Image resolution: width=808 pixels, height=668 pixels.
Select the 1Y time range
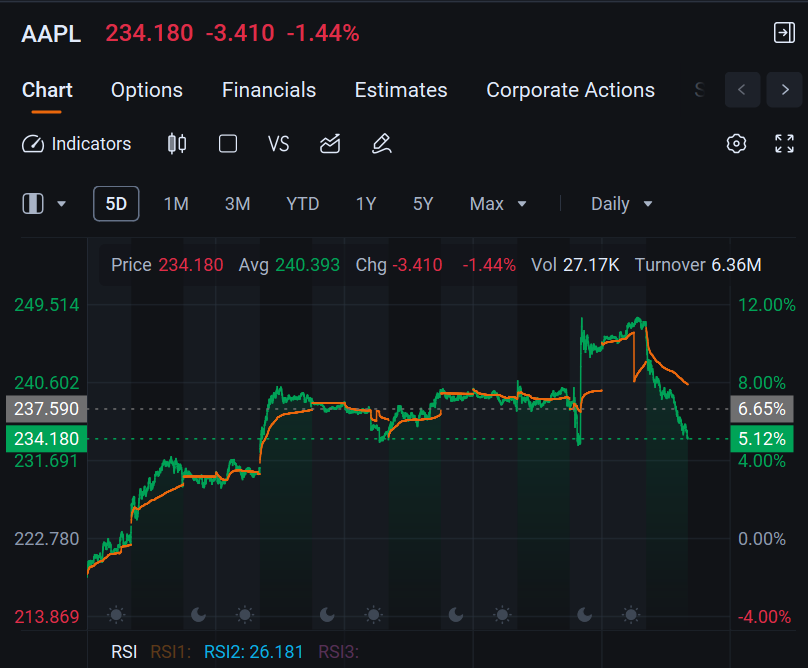[x=366, y=204]
